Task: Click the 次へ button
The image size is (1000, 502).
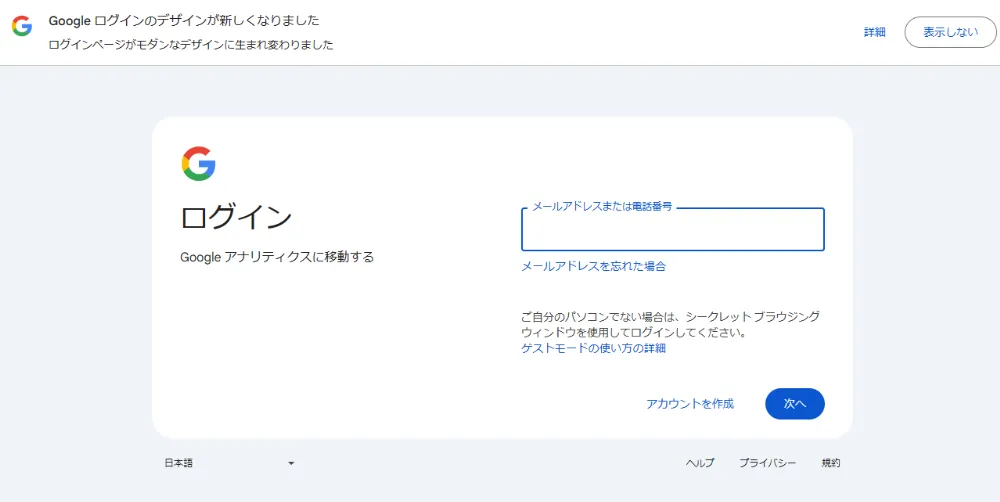Action: tap(795, 404)
